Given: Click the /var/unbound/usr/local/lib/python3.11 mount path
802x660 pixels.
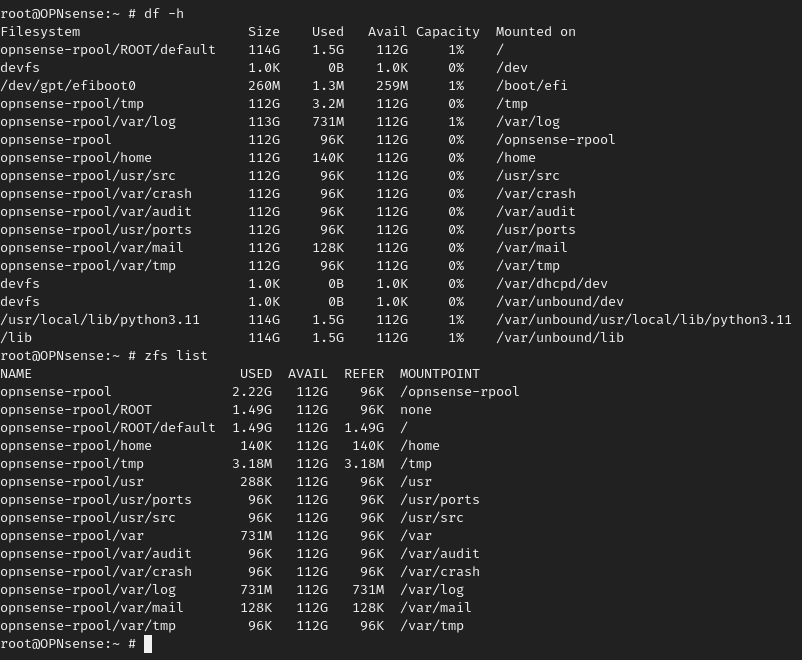Looking at the screenshot, I should (643, 320).
